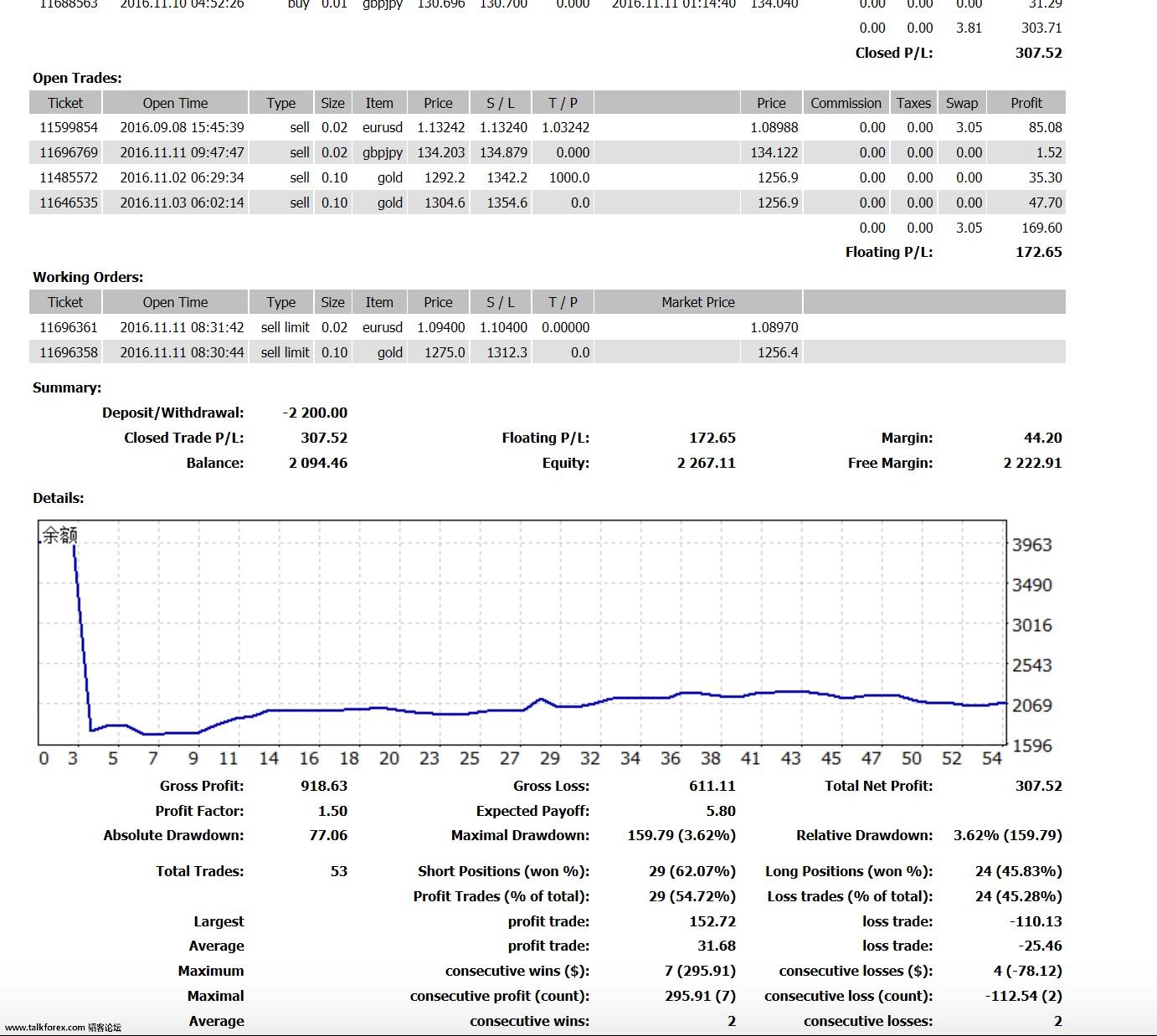Click the current eurusd price 1.08988
Image resolution: width=1157 pixels, height=1036 pixels.
[x=774, y=127]
